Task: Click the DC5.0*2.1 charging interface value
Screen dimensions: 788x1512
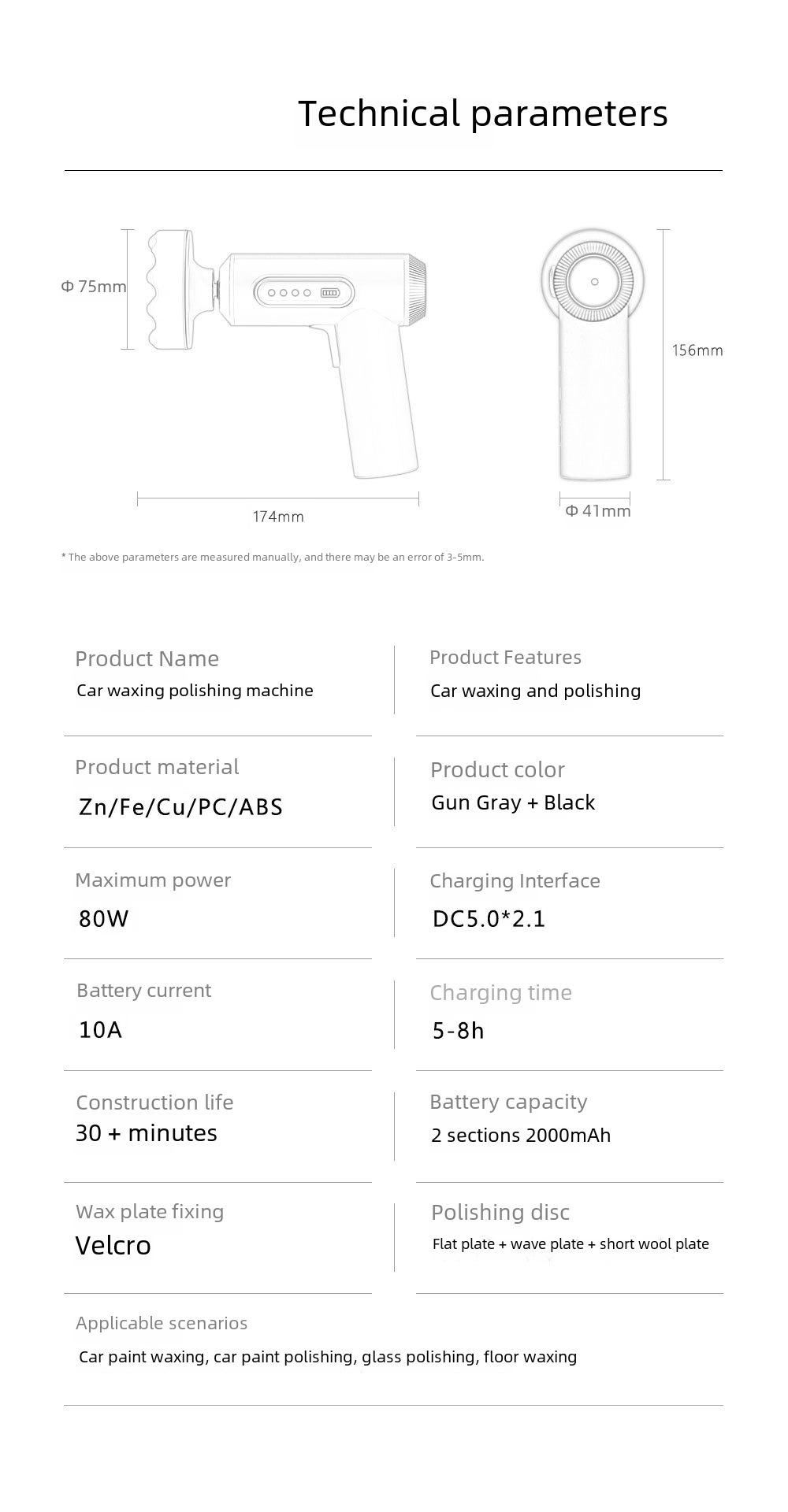Action: [x=489, y=918]
